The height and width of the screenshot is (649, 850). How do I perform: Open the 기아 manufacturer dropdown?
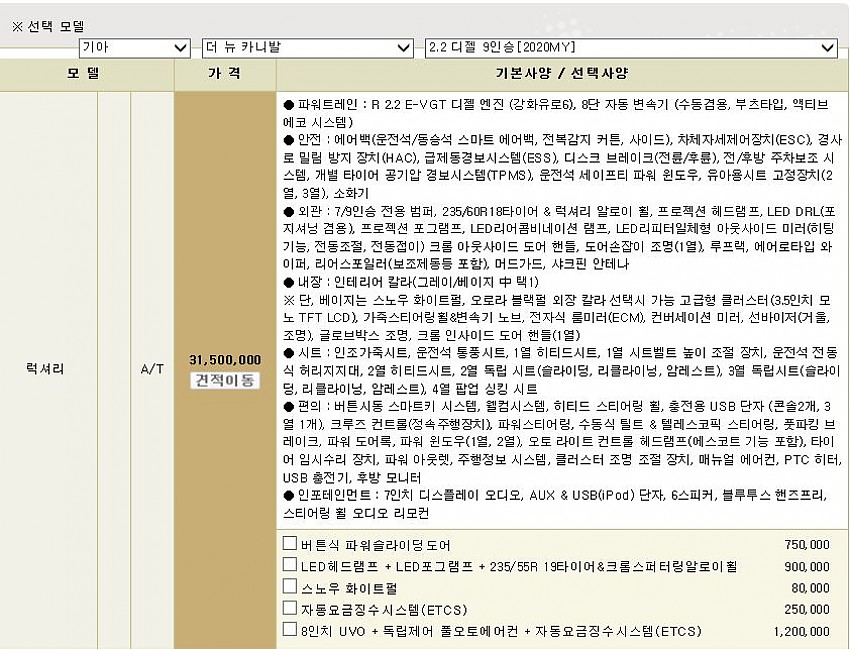134,47
